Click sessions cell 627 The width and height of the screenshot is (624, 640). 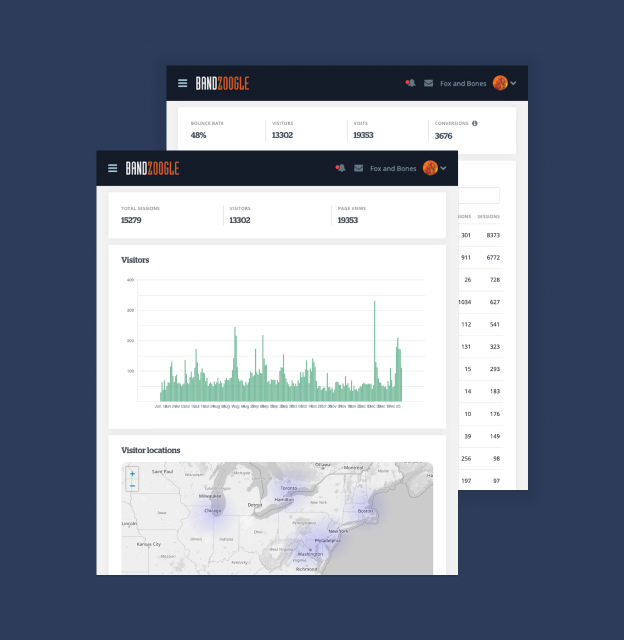(495, 302)
